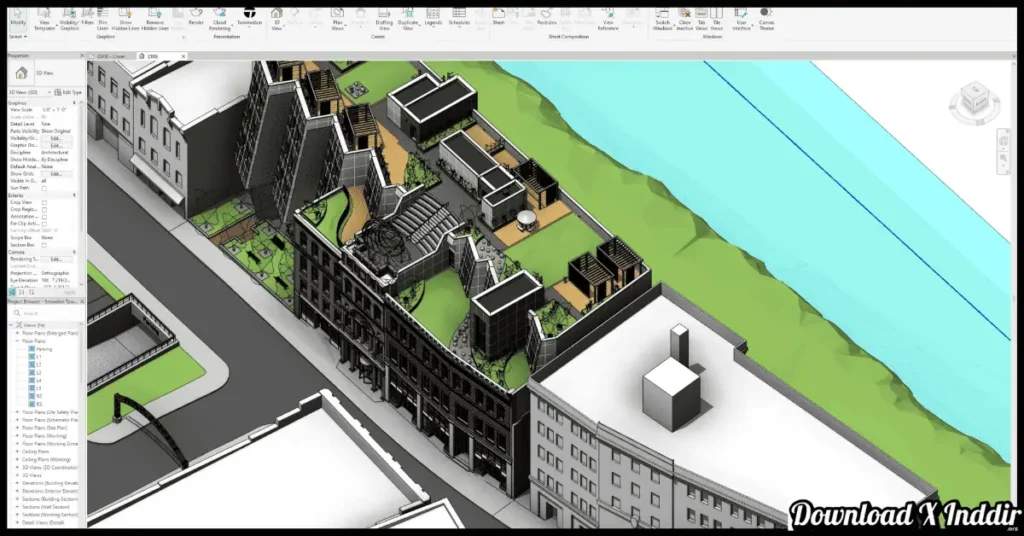1024x536 pixels.
Task: Toggle the Annotation Crop checkbox
Action: click(x=44, y=217)
